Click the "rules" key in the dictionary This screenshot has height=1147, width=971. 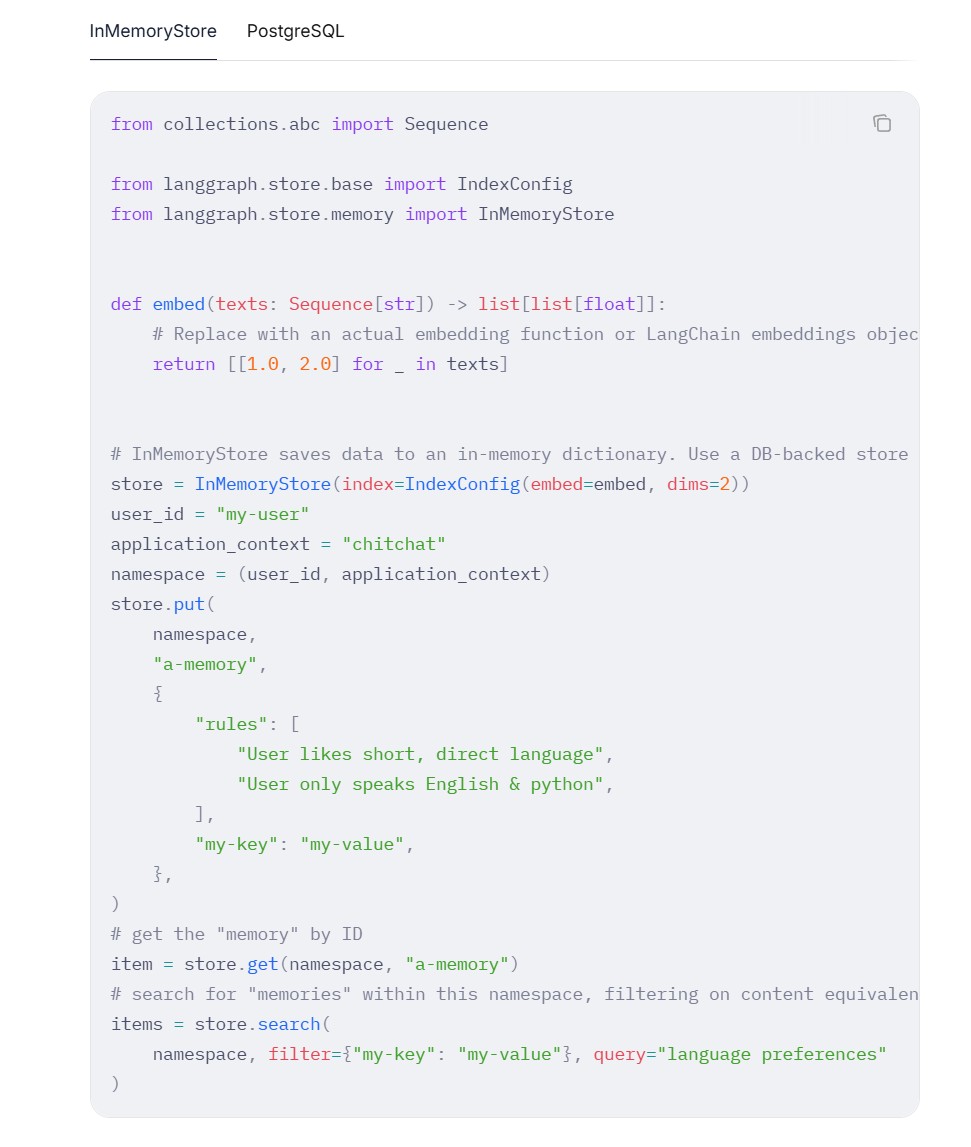tap(231, 724)
